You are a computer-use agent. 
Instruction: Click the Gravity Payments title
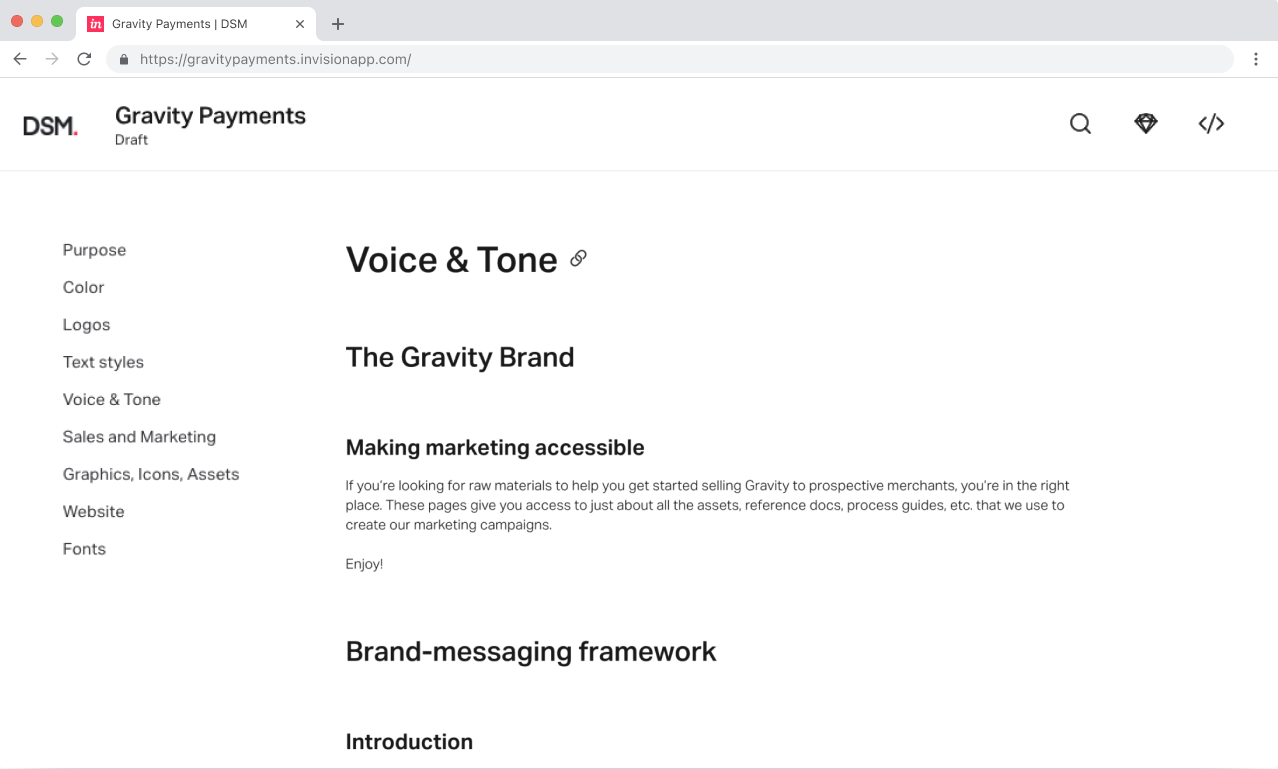coord(210,116)
